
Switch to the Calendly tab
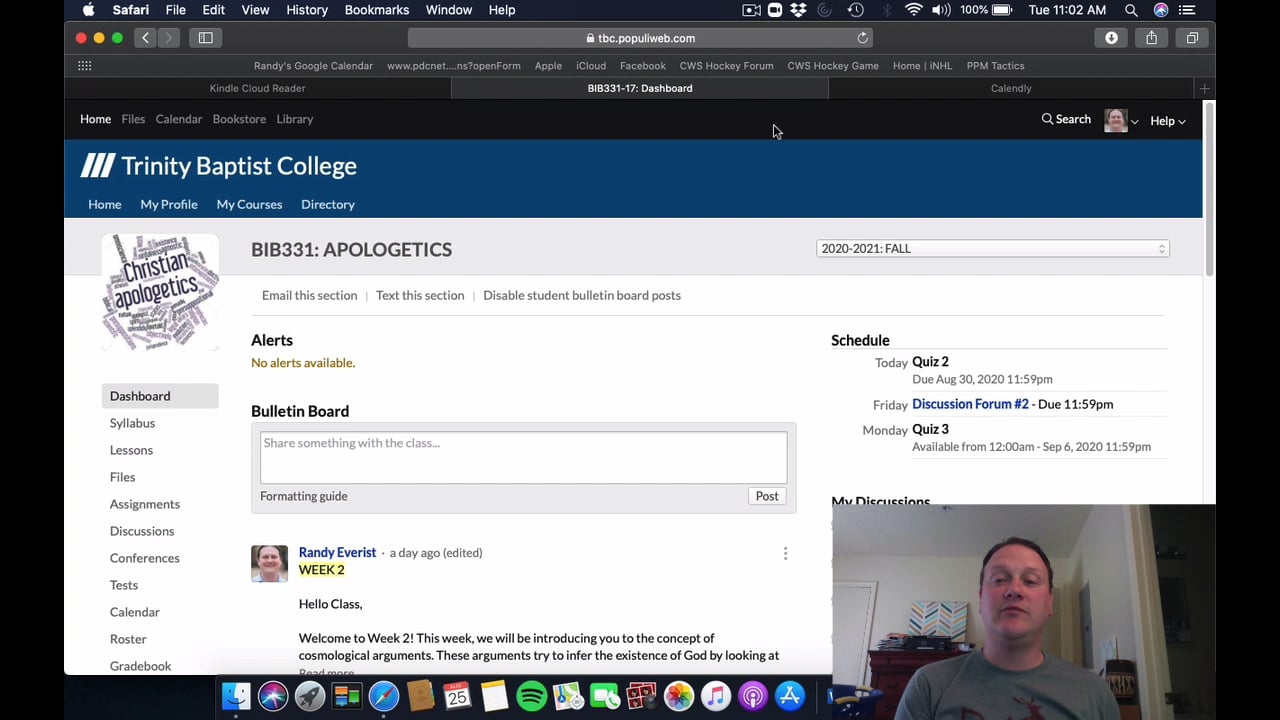pos(1011,88)
